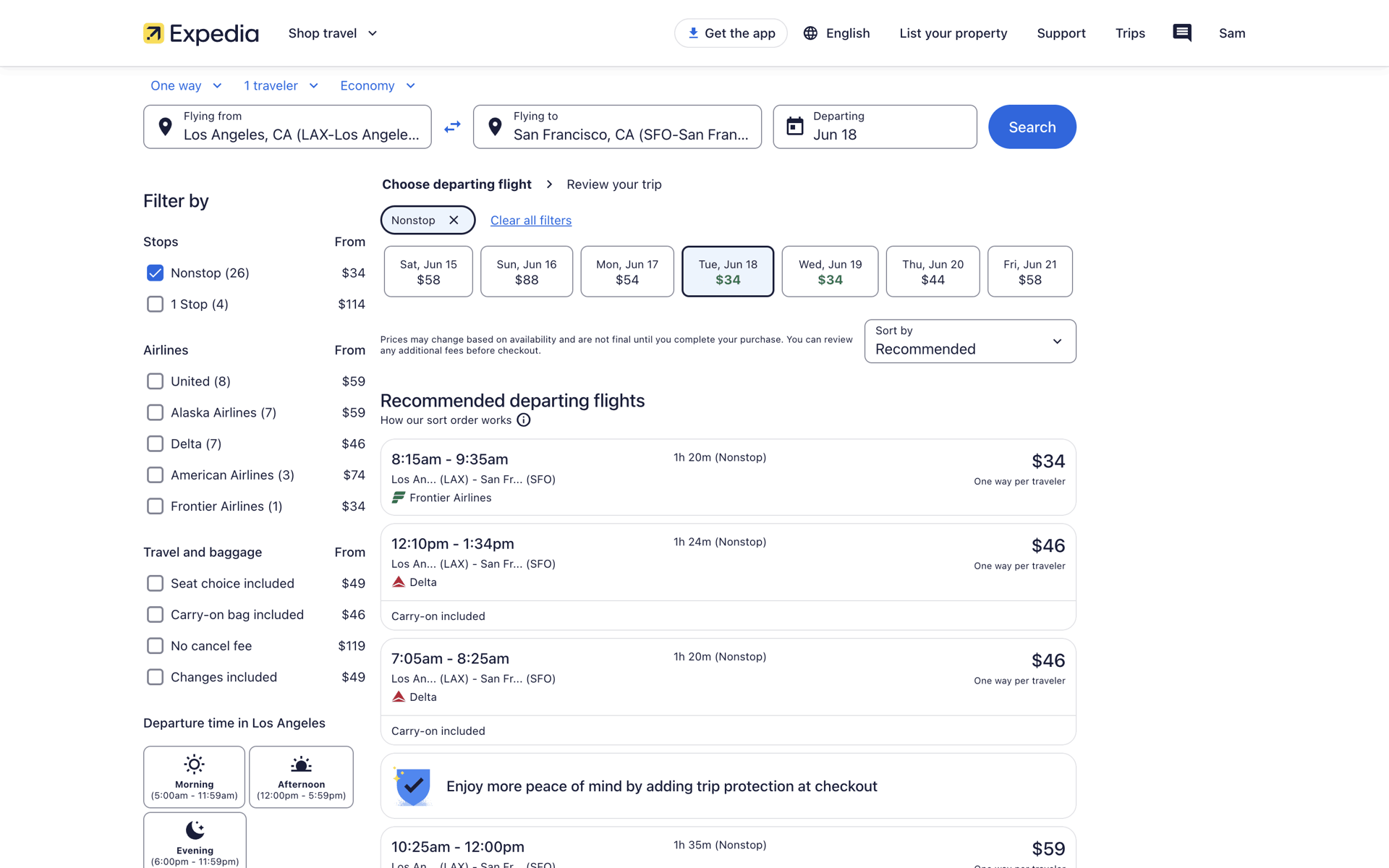
Task: Select the Thu, Jun 20 date tab
Action: (x=933, y=271)
